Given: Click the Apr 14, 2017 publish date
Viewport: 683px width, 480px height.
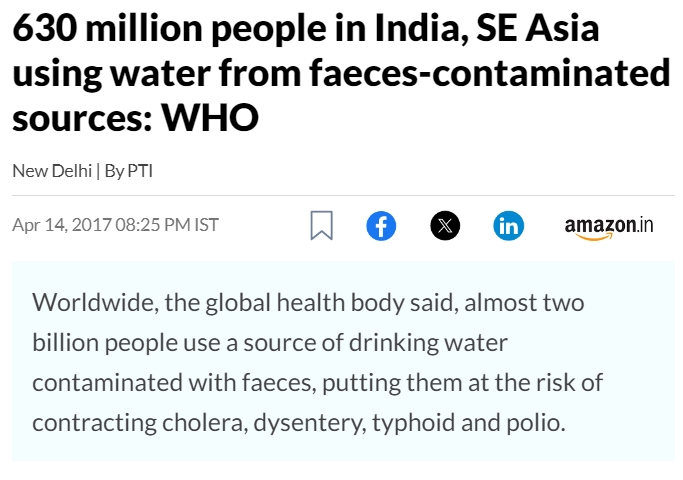Looking at the screenshot, I should 61,224.
